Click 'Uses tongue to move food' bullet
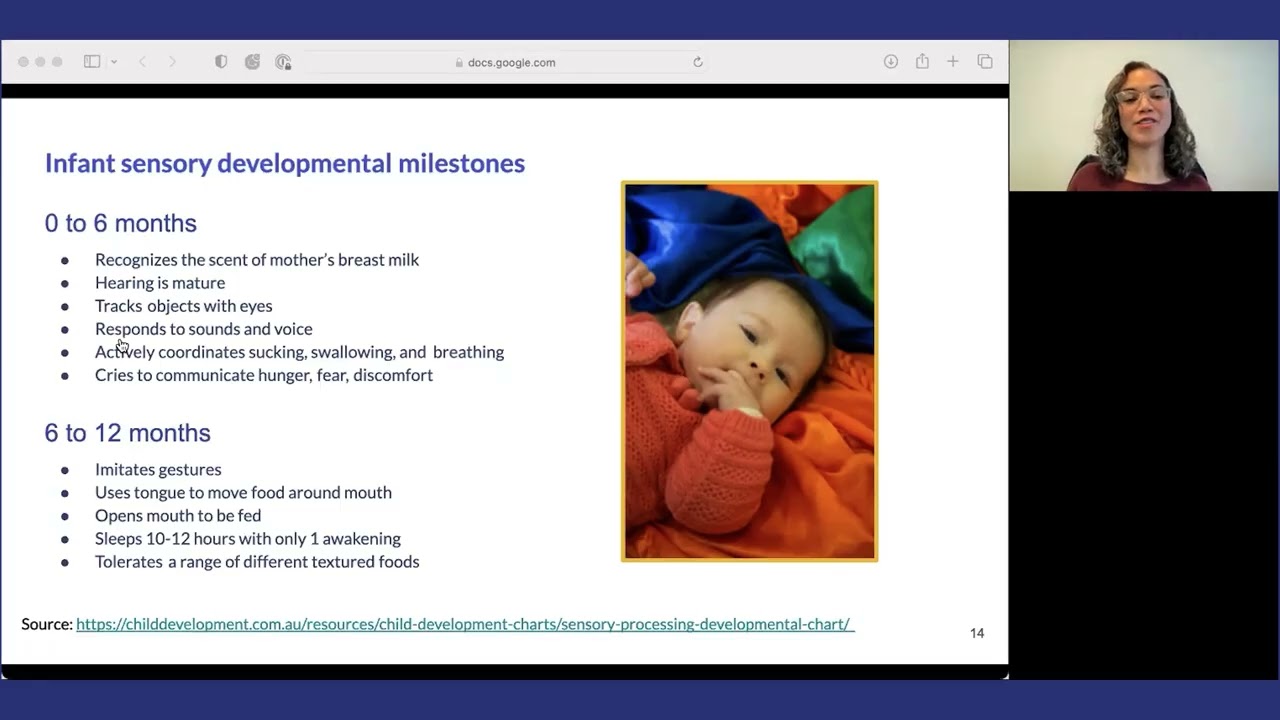This screenshot has height=720, width=1280. pyautogui.click(x=243, y=493)
